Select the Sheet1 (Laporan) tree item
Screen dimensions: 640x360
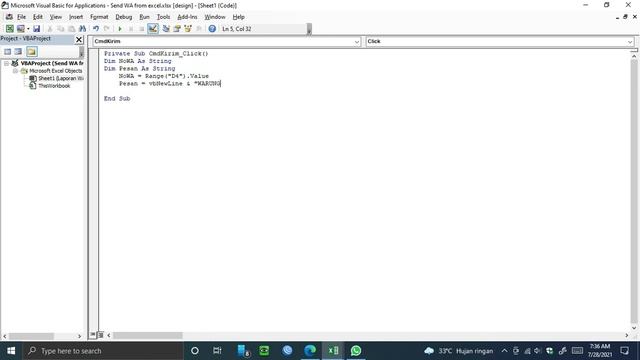tap(60, 78)
